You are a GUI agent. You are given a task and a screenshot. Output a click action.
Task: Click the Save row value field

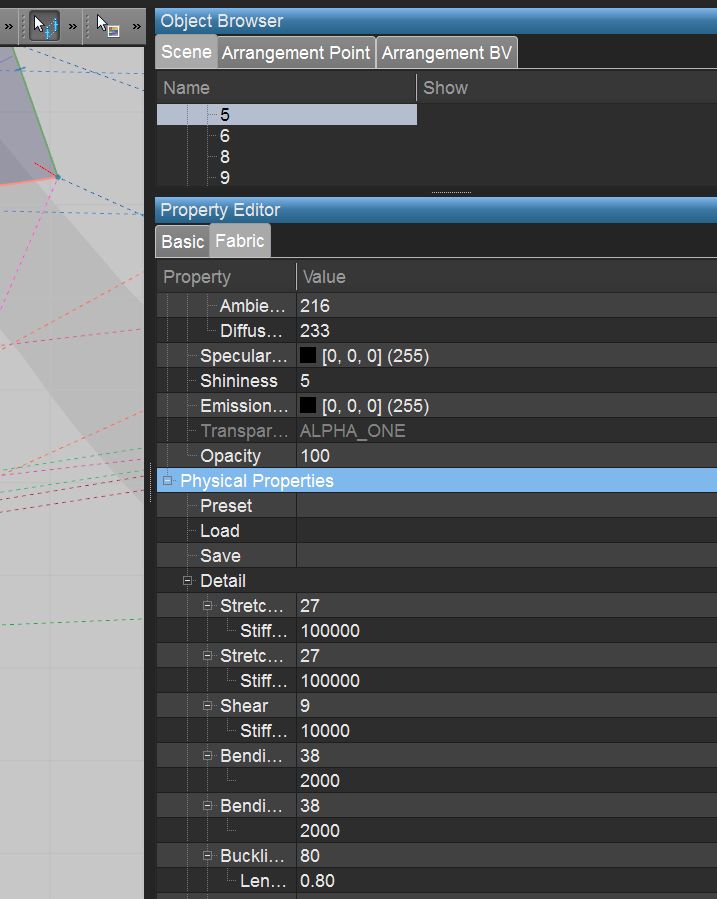[x=507, y=556]
